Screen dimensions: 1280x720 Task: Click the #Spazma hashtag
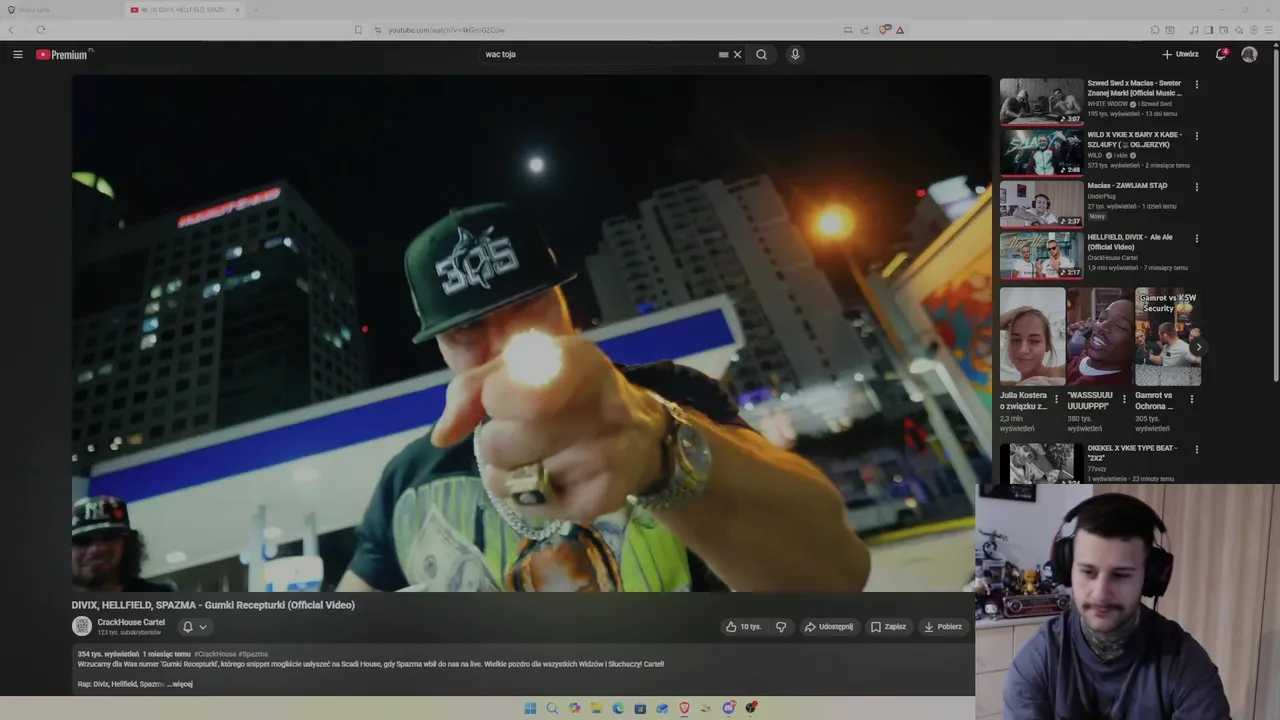click(x=253, y=654)
